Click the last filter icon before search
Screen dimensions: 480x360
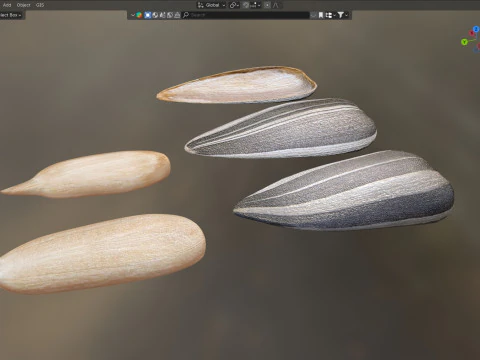[177, 15]
